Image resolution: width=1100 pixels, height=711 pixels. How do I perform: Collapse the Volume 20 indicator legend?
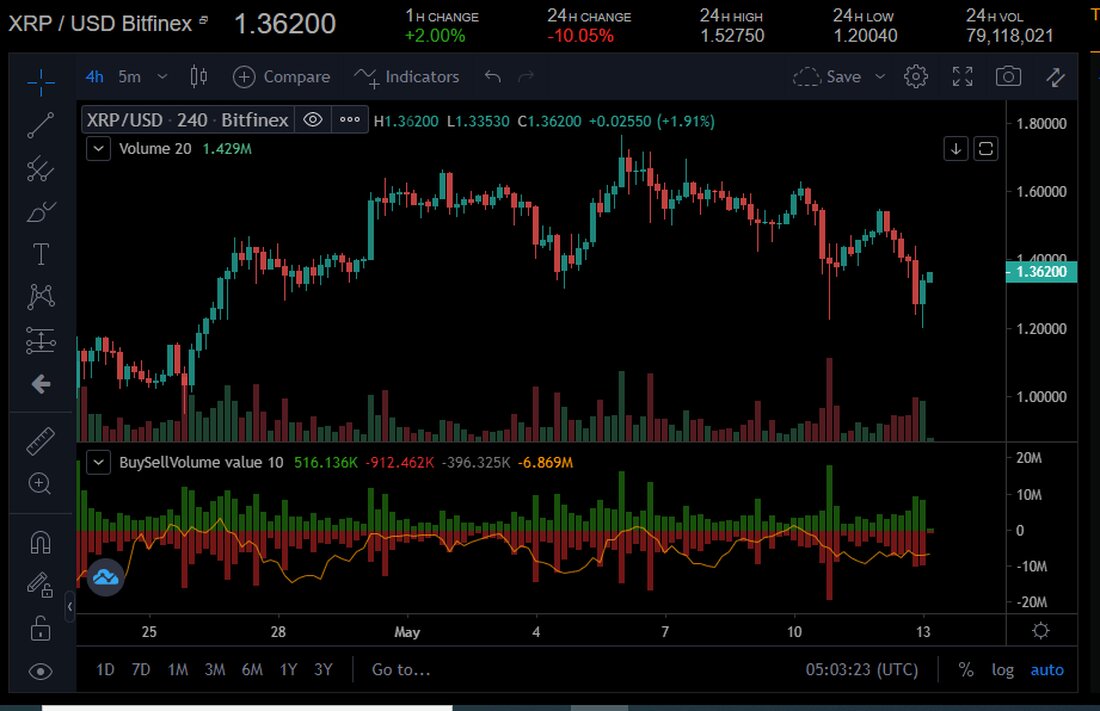click(98, 149)
